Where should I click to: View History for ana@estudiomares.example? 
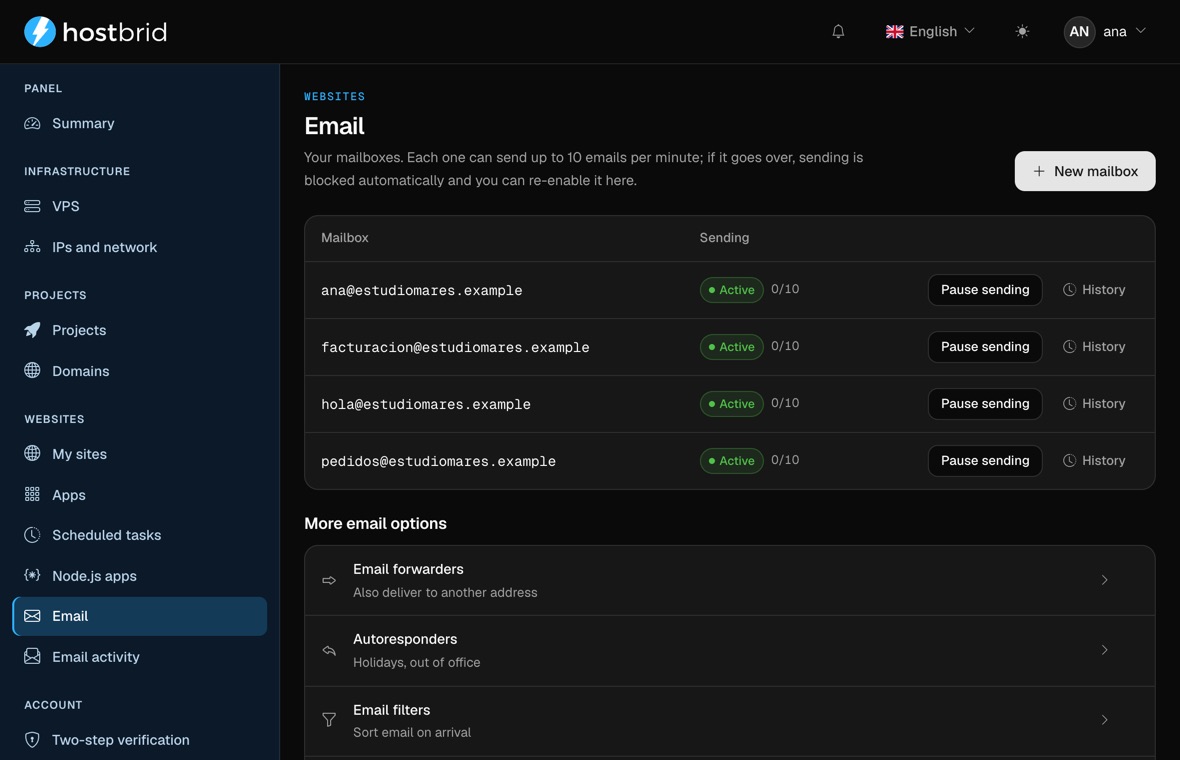pyautogui.click(x=1093, y=290)
